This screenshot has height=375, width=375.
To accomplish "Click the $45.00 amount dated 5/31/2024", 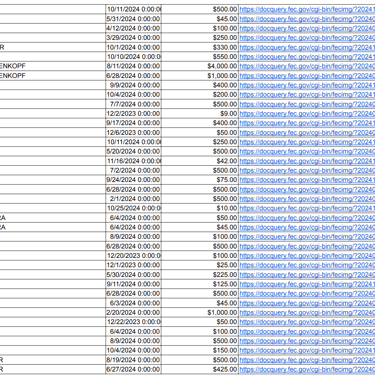I will [x=200, y=19].
